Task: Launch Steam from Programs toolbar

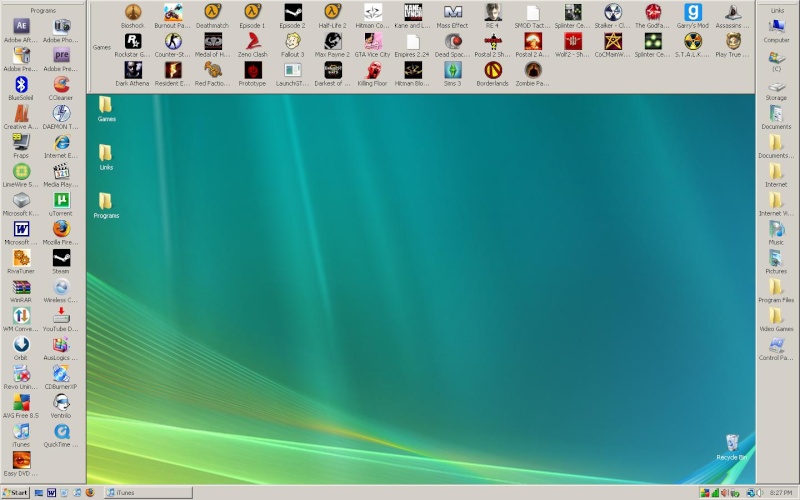Action: [61, 262]
